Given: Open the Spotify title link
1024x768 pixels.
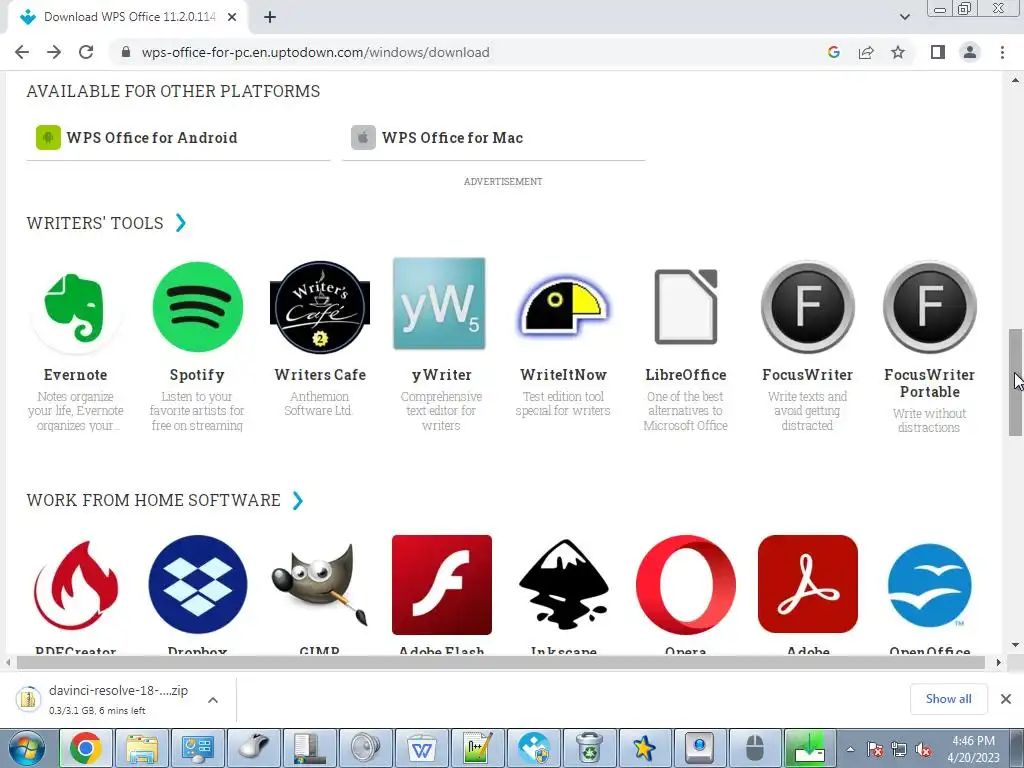Looking at the screenshot, I should (x=197, y=375).
